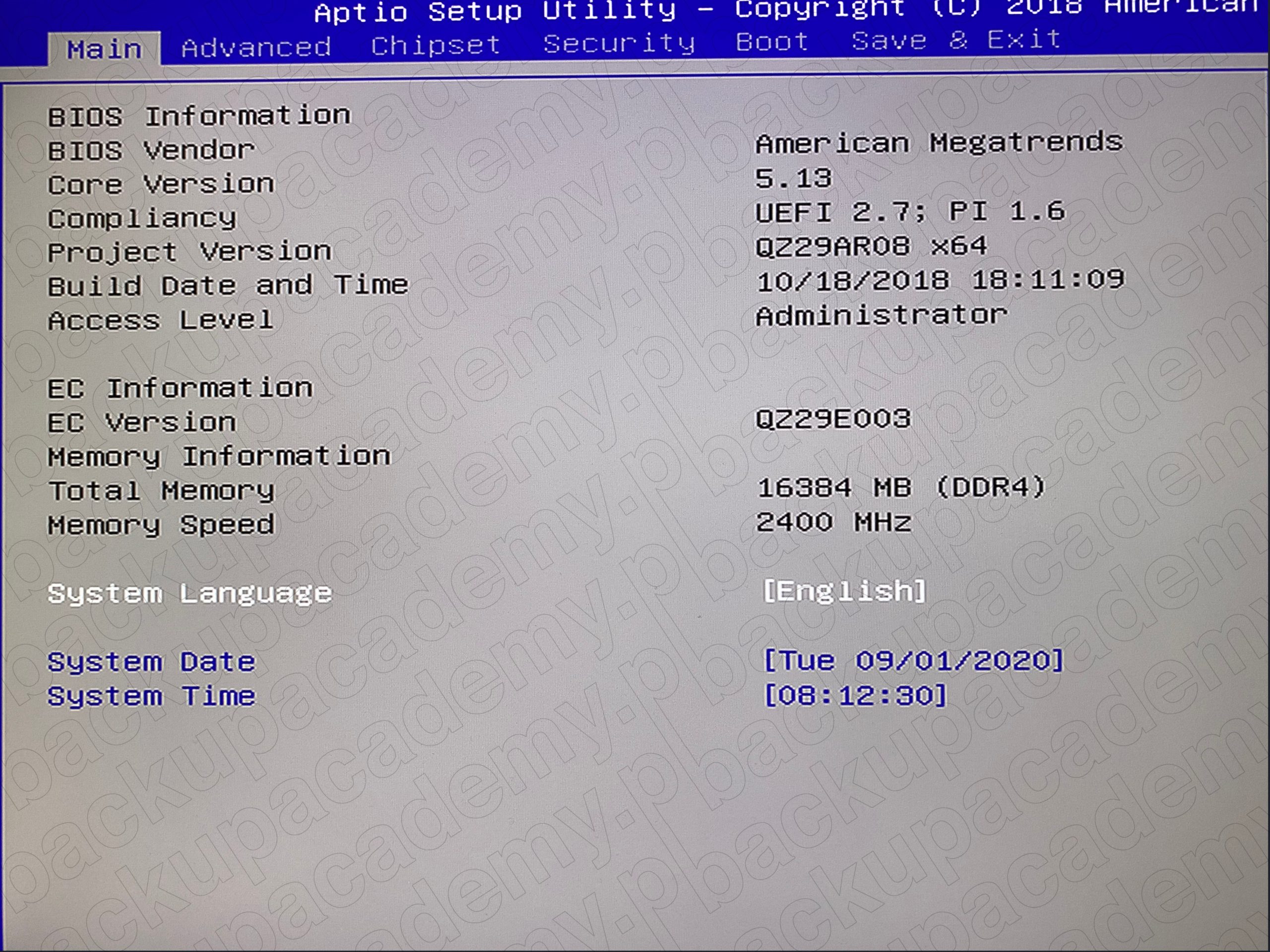The image size is (1270, 952).
Task: Open the Advanced tab
Action: (256, 47)
